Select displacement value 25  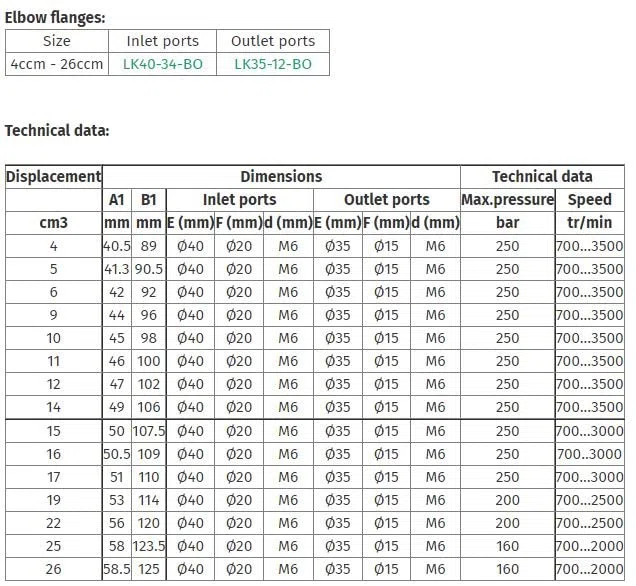coord(54,546)
